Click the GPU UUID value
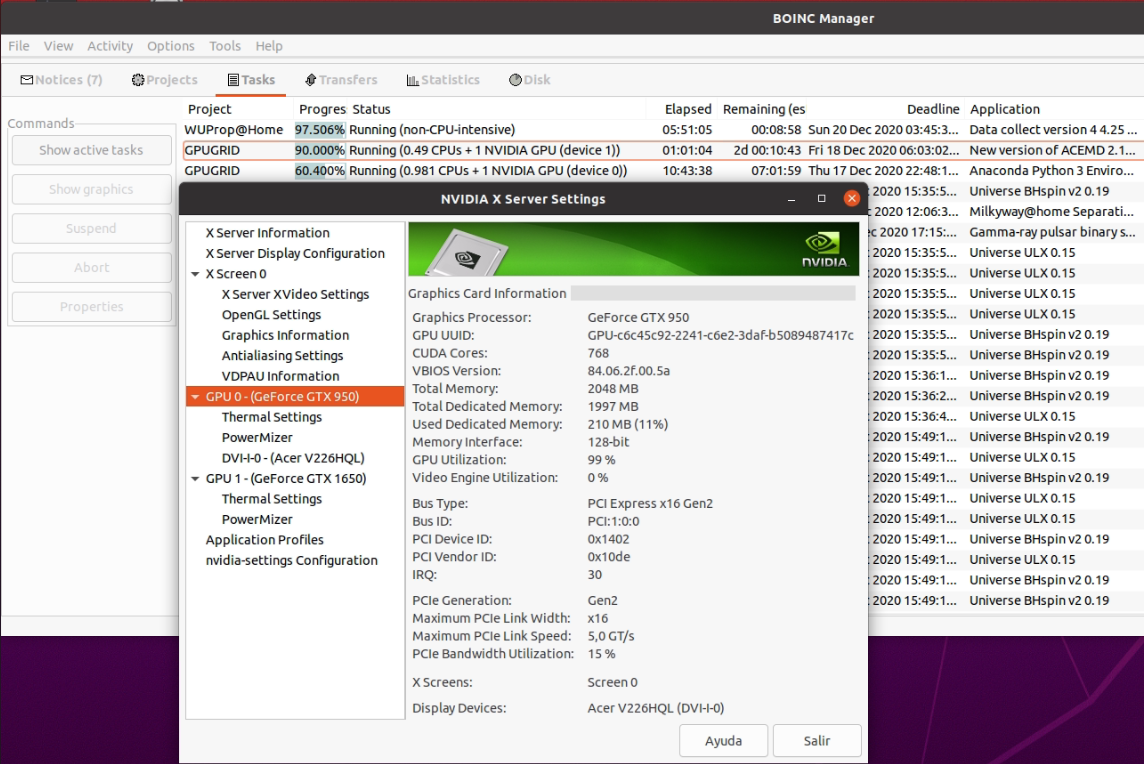 click(x=720, y=336)
